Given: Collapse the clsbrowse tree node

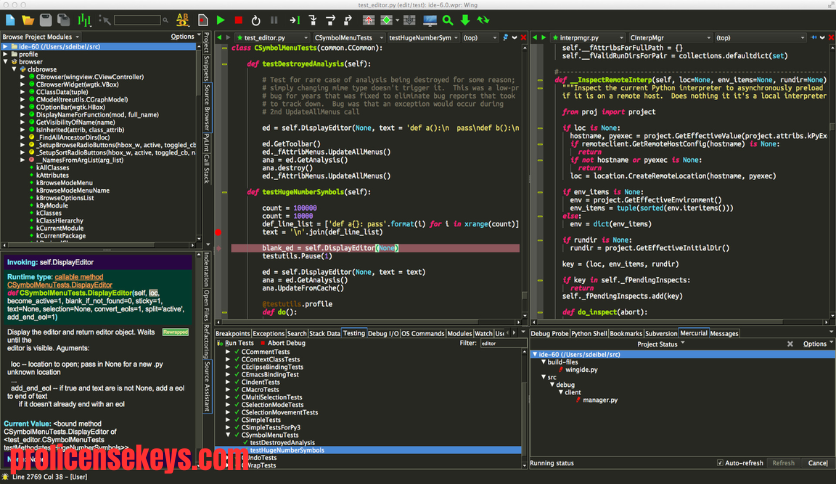Looking at the screenshot, I should [x=14, y=69].
